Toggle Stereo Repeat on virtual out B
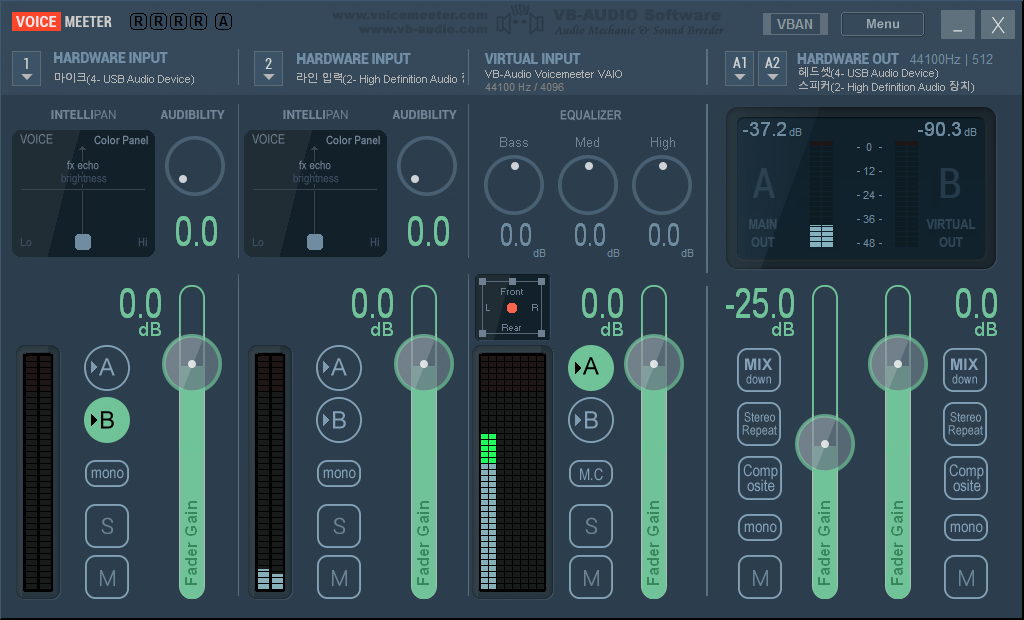 [965, 424]
